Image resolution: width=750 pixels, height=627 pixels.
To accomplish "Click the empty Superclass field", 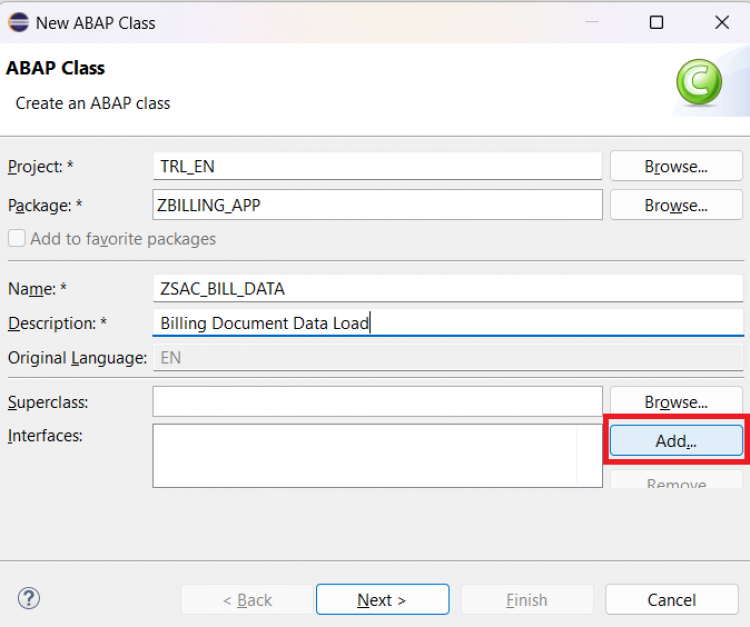I will (377, 402).
